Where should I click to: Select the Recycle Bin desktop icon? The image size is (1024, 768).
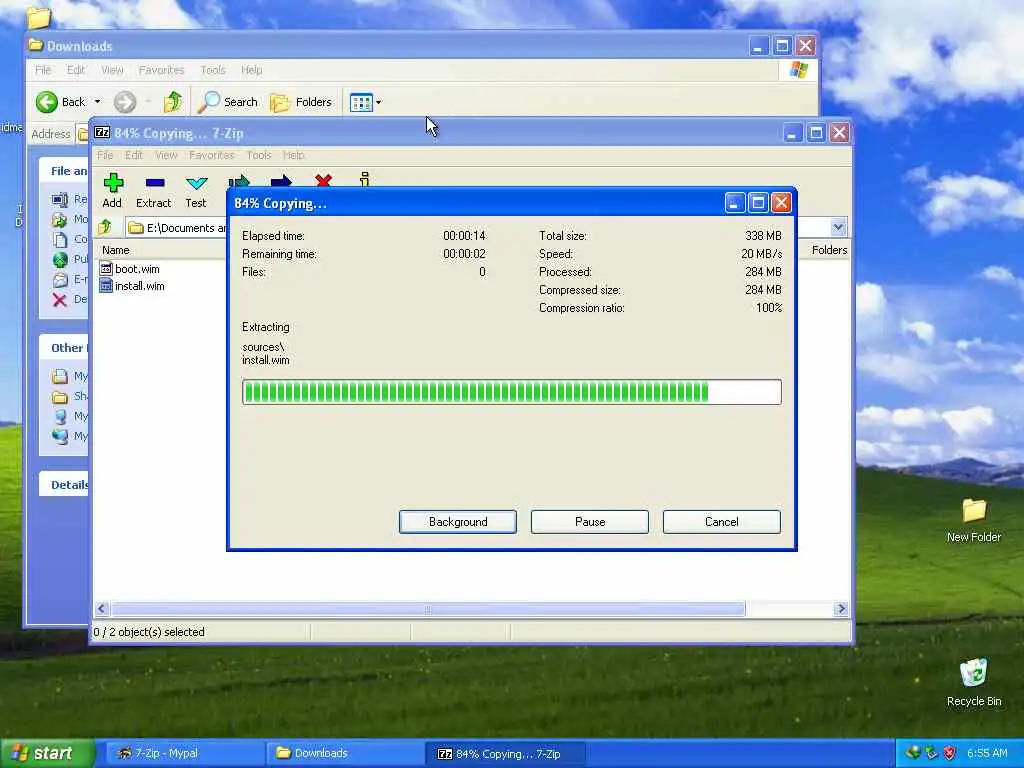[x=974, y=682]
